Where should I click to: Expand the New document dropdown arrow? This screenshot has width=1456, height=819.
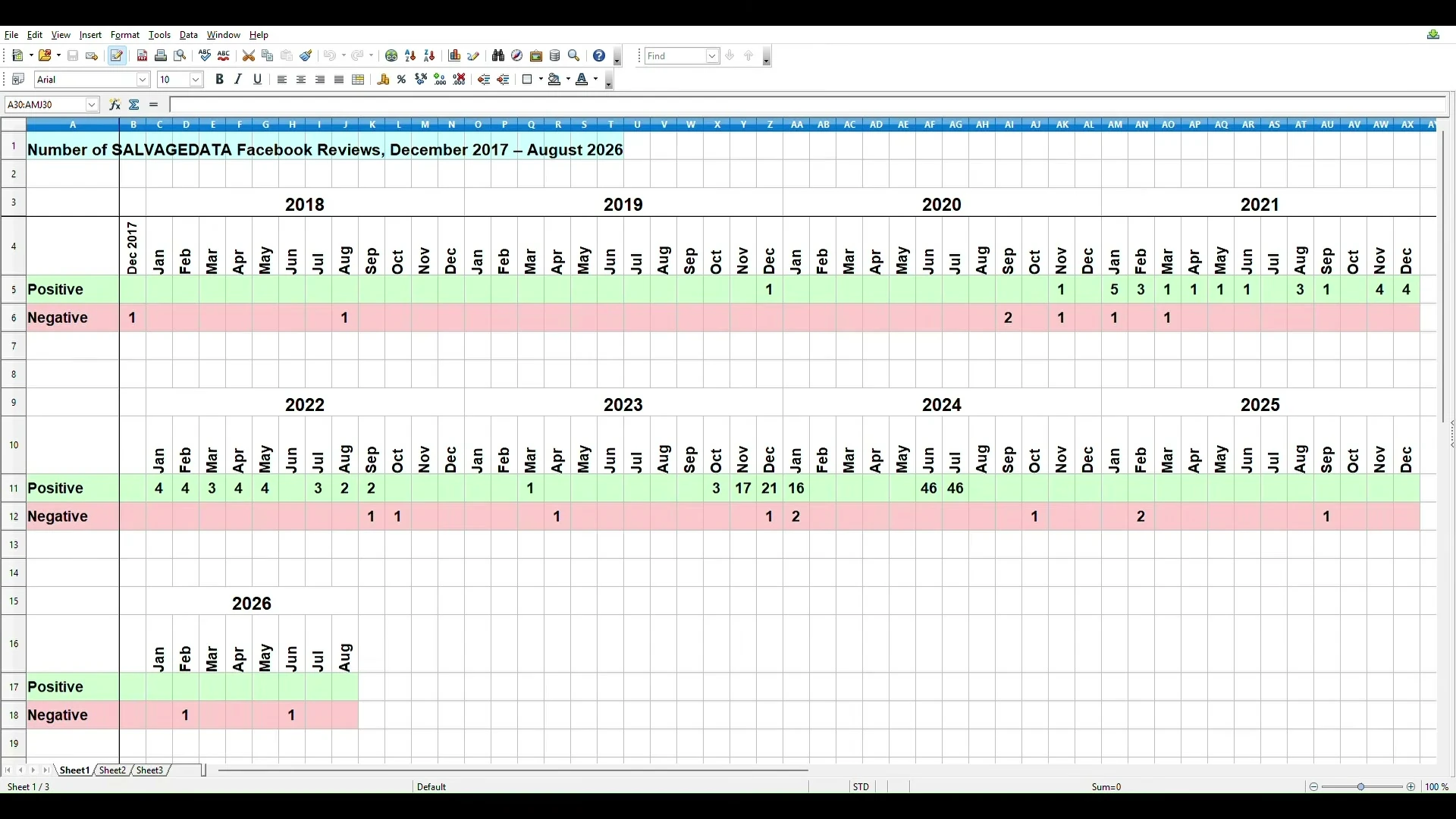tap(30, 56)
